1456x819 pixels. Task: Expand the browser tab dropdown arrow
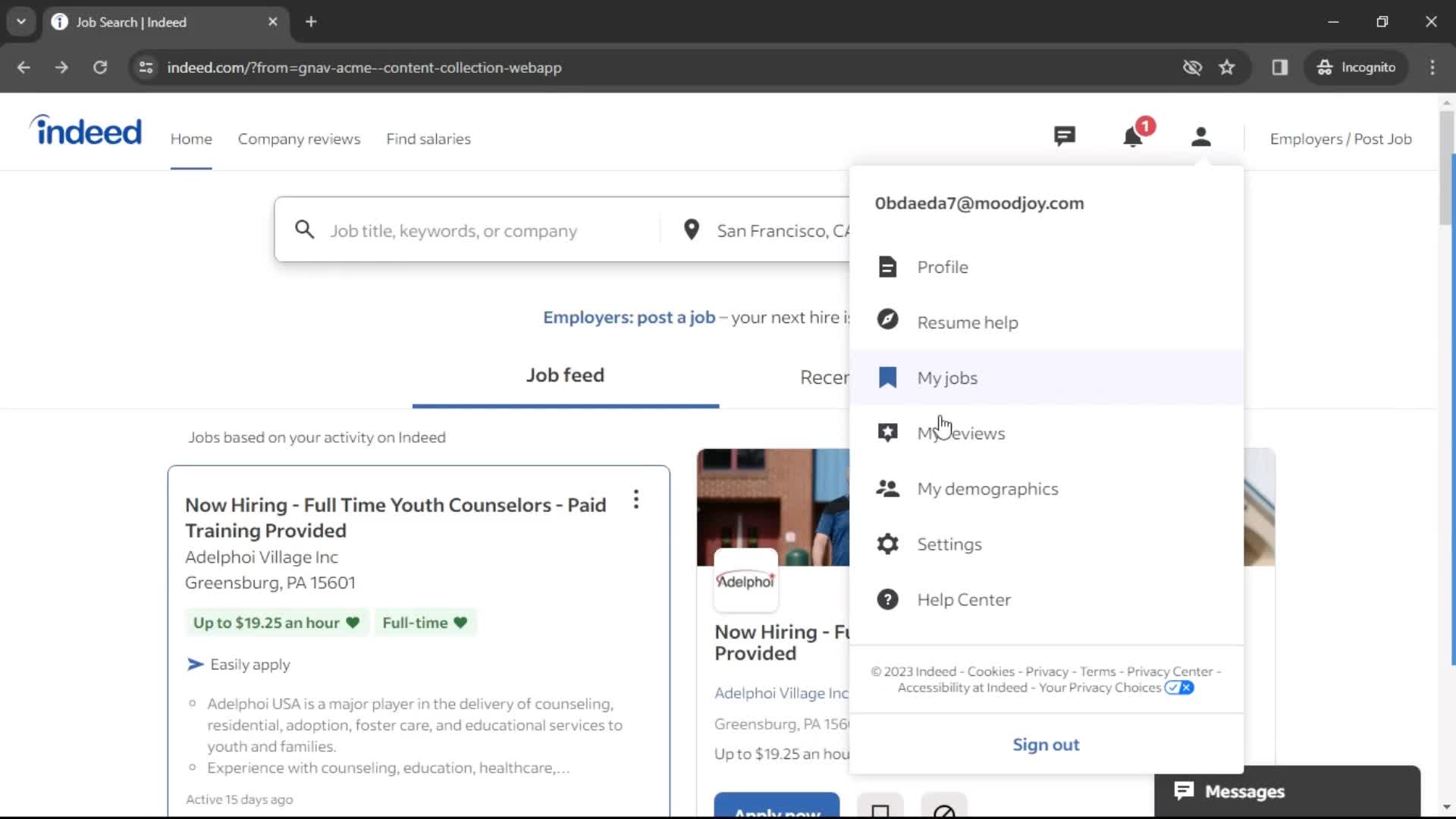click(21, 22)
